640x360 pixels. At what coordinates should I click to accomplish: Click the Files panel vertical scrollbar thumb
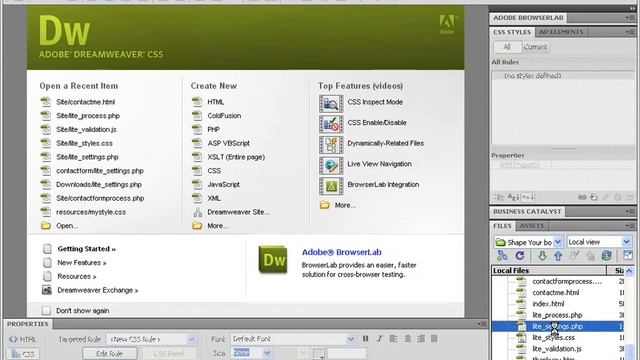point(630,352)
